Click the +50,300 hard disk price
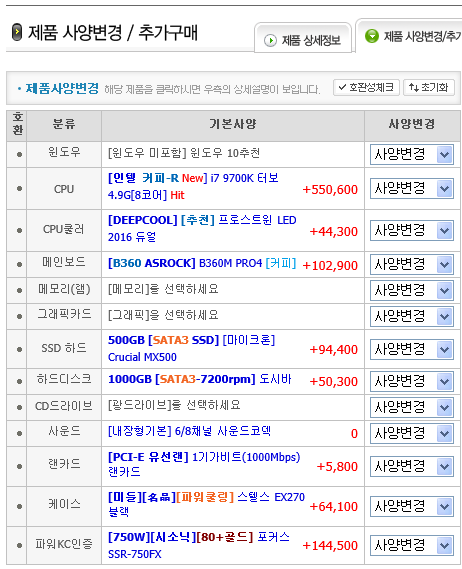The image size is (462, 569). click(x=334, y=382)
